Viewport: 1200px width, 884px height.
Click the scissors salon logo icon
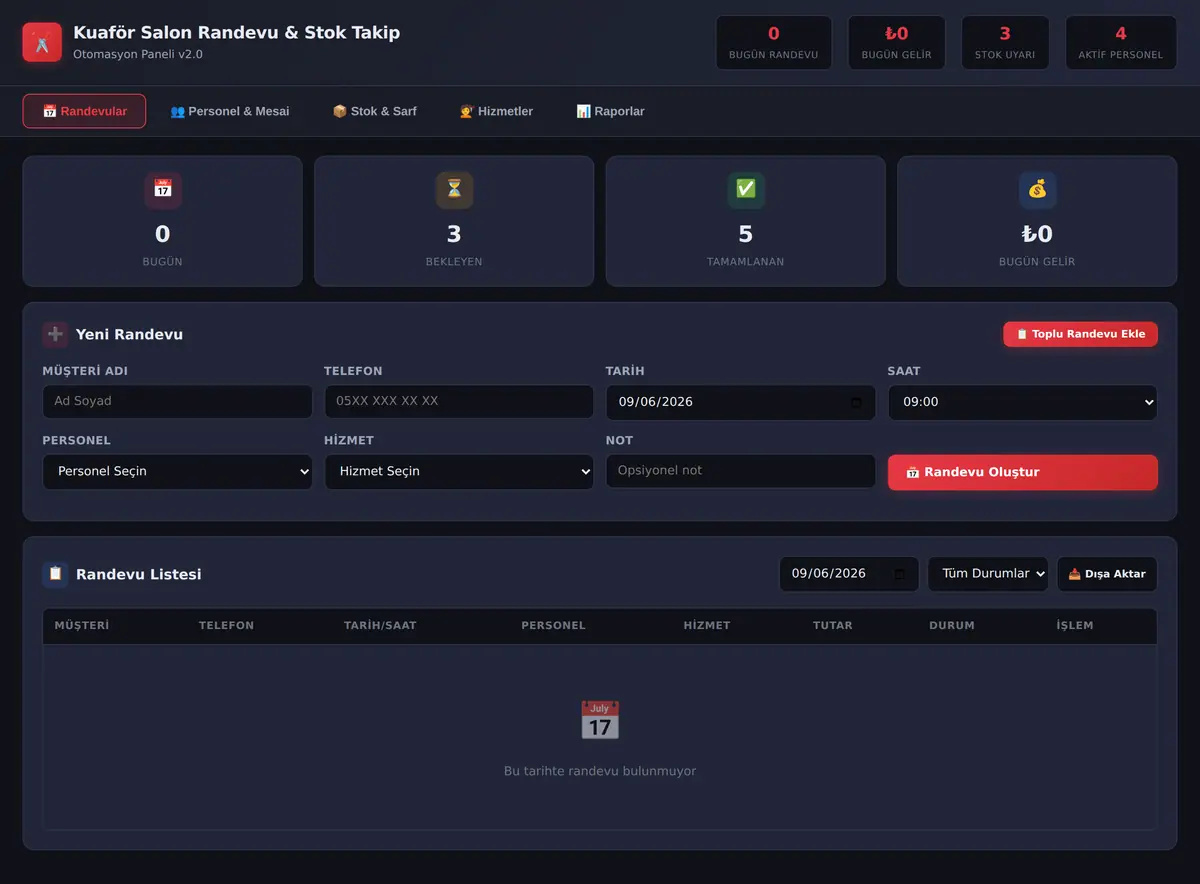[42, 42]
